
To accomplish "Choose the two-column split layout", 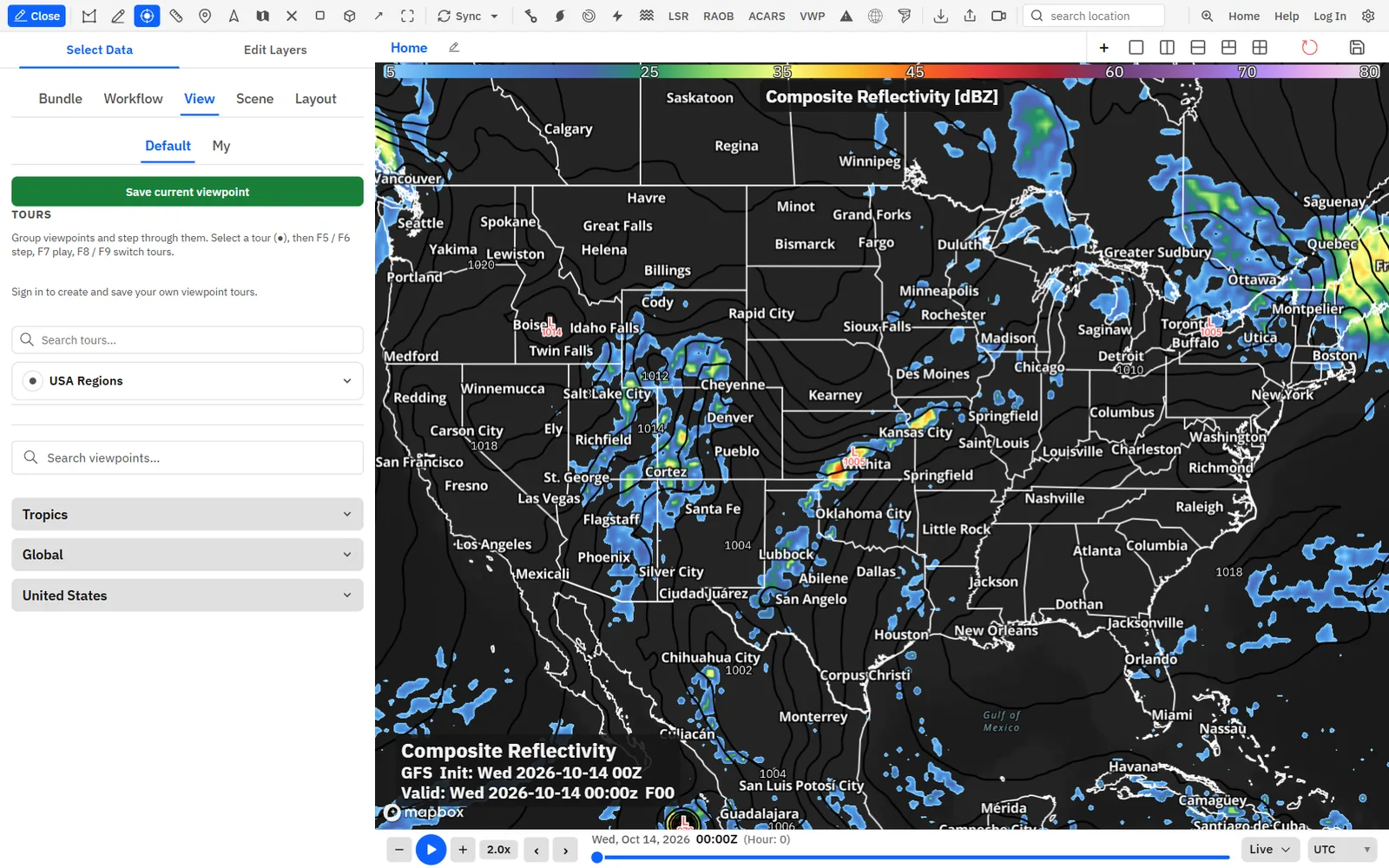I will 1167,48.
